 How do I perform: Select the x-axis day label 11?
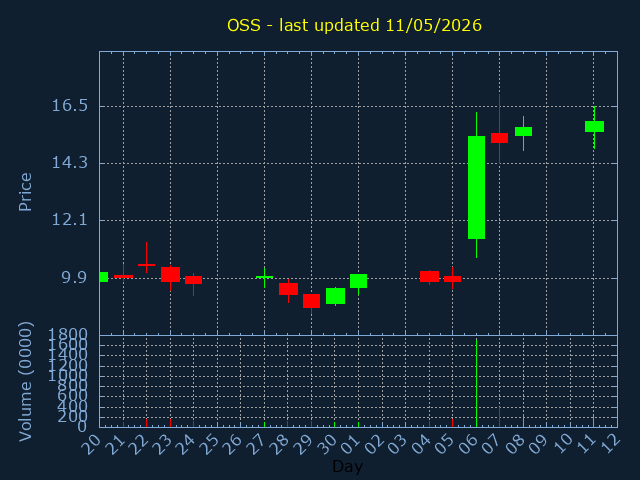585,444
